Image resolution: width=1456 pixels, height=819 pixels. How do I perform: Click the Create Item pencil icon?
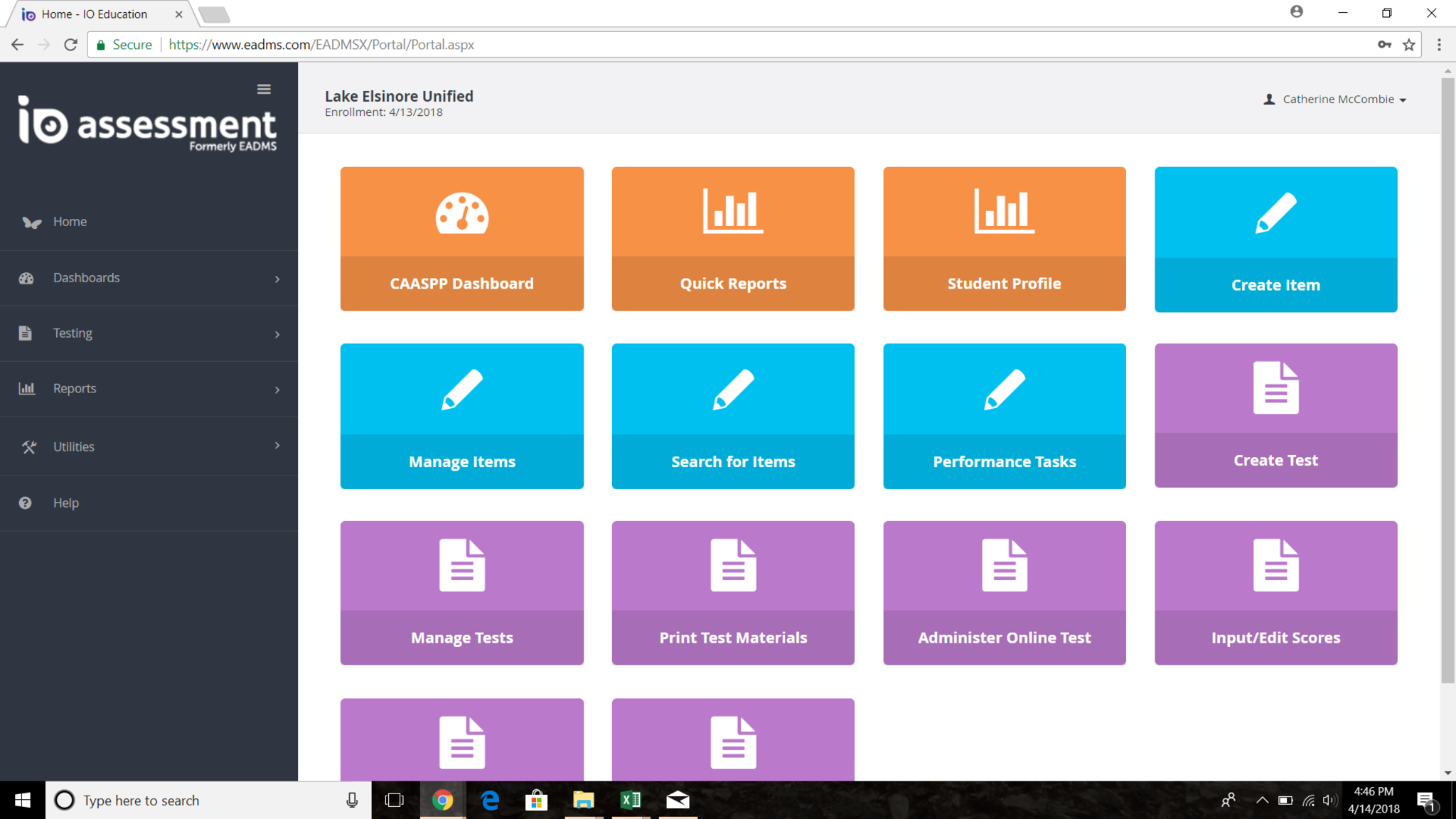click(x=1275, y=213)
